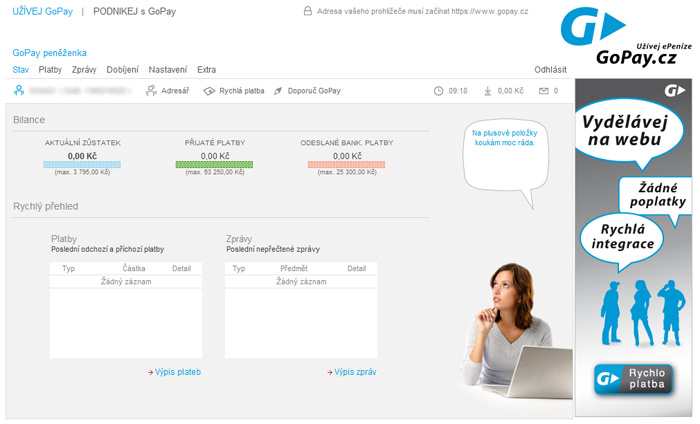Click the Typ column header in Zprávy table
The image size is (700, 424).
(x=239, y=269)
